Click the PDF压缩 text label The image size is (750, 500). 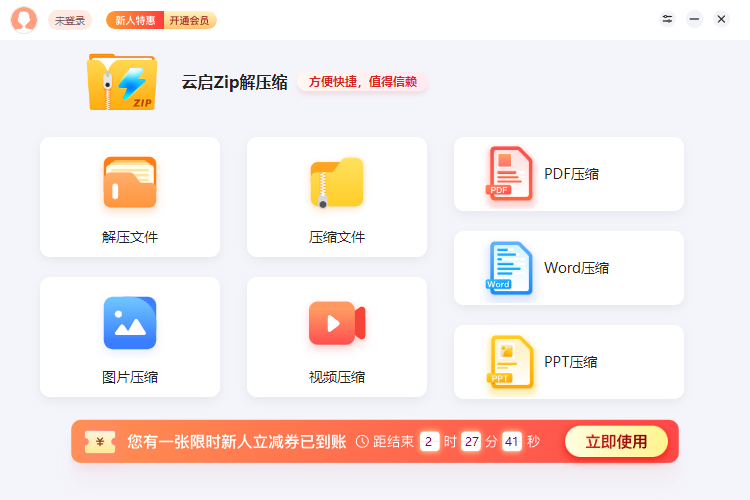point(571,174)
